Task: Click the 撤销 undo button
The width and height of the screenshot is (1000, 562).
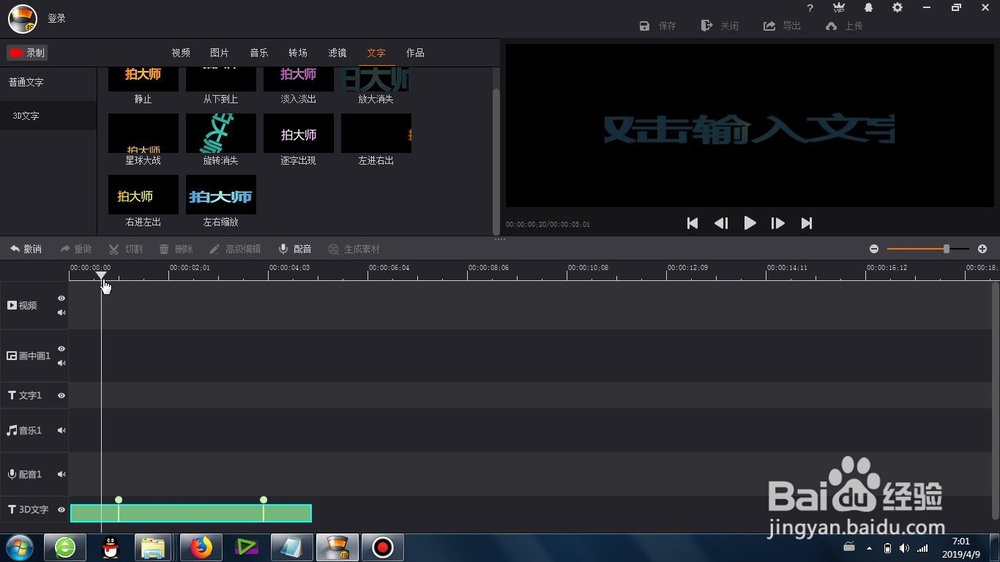Action: tap(26, 249)
